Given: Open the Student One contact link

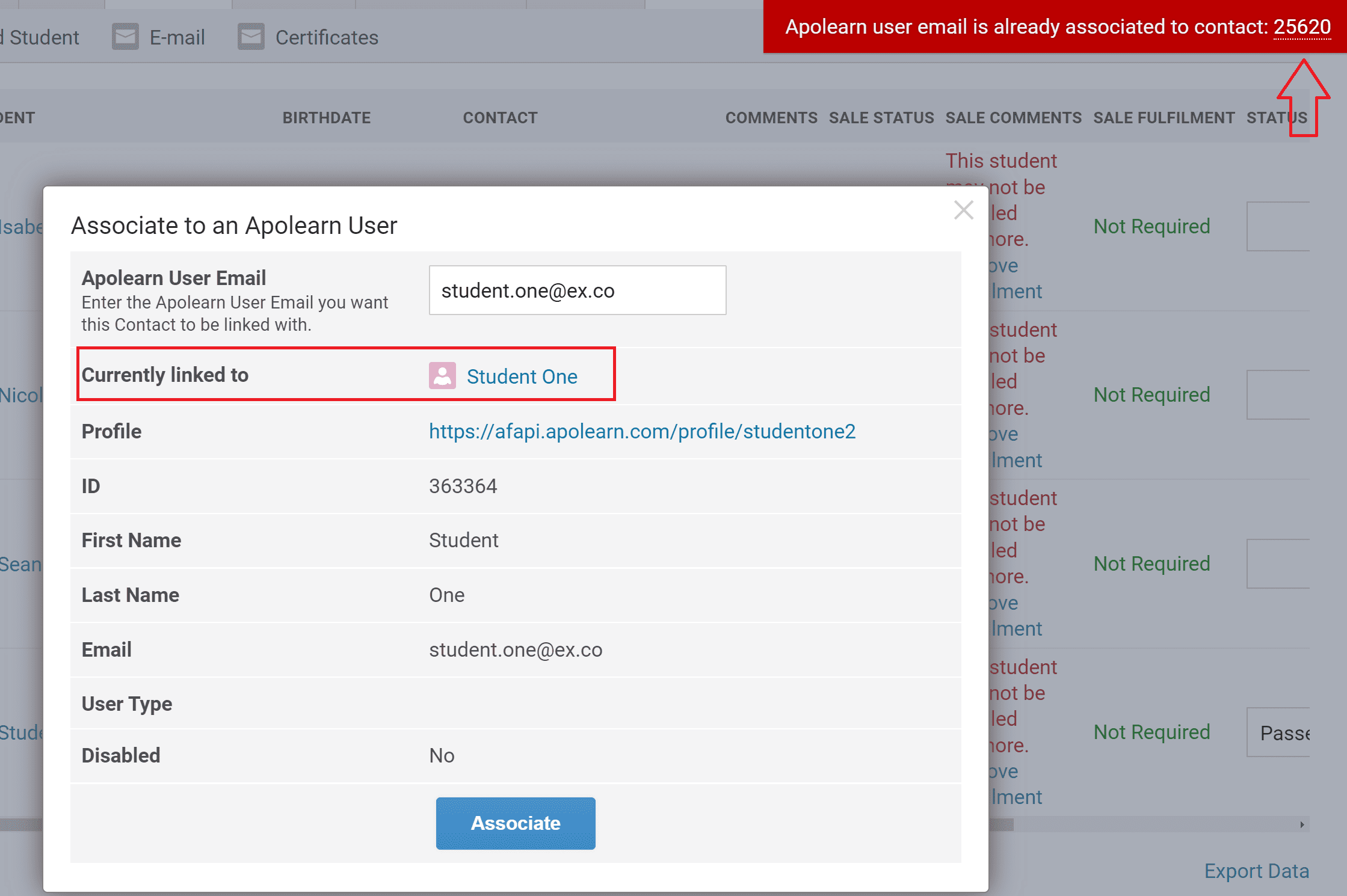Looking at the screenshot, I should pyautogui.click(x=522, y=376).
